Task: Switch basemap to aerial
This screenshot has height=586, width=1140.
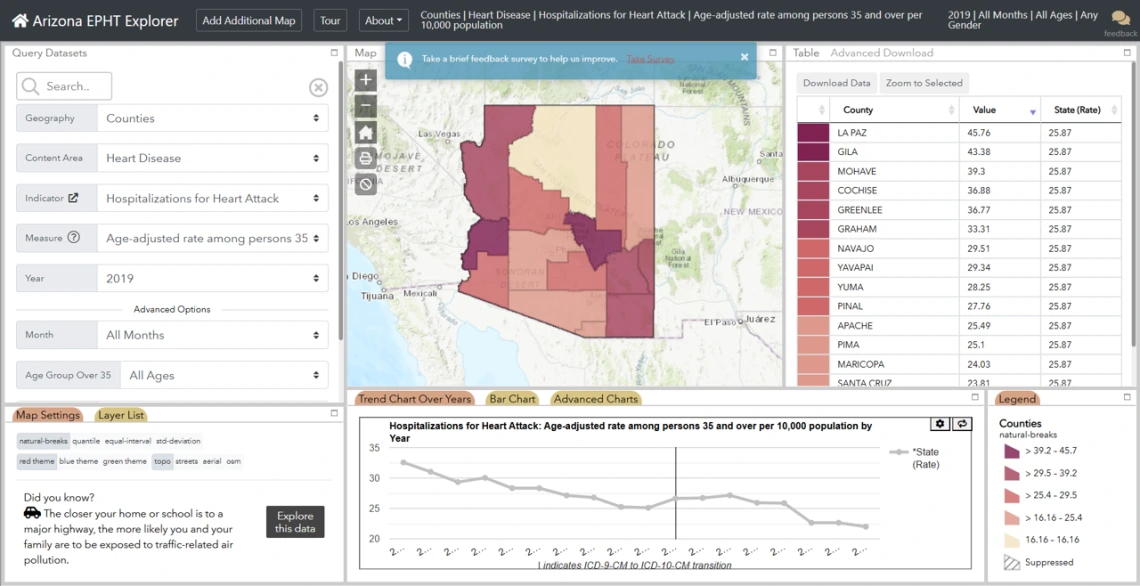Action: [x=212, y=461]
